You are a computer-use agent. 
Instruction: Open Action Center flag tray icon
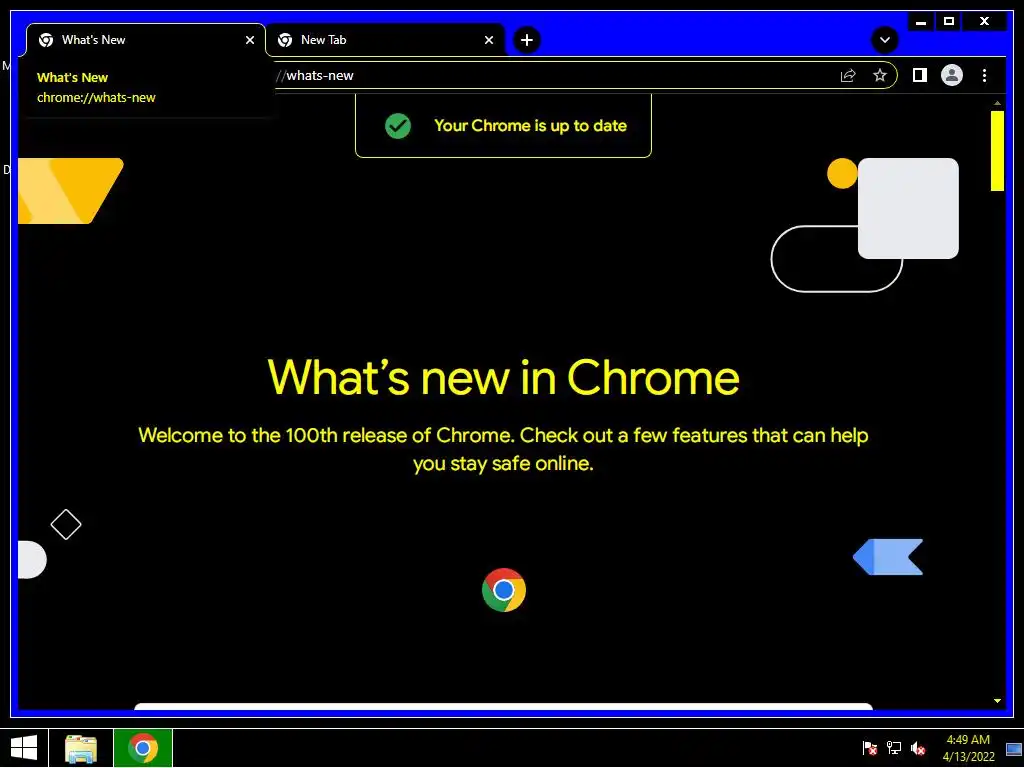coord(869,748)
